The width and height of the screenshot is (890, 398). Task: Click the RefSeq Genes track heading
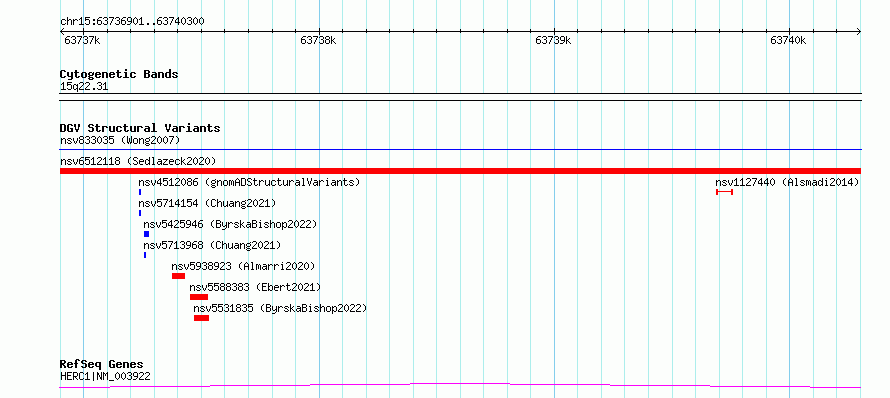pyautogui.click(x=102, y=365)
